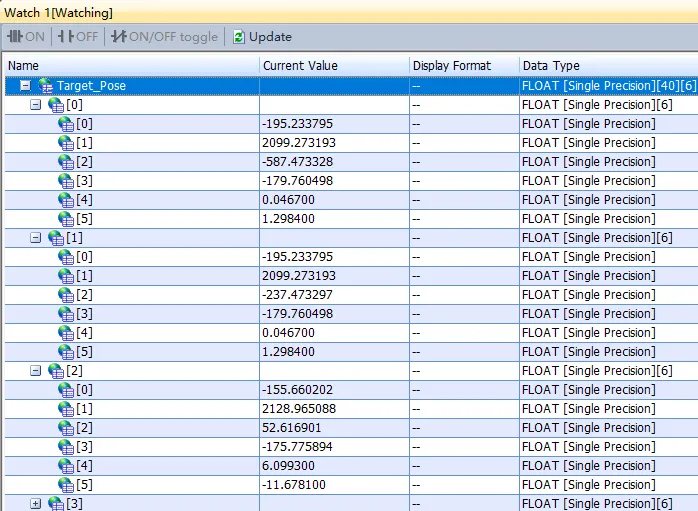Click the Data Type column header
Image resolution: width=698 pixels, height=511 pixels.
coord(608,66)
